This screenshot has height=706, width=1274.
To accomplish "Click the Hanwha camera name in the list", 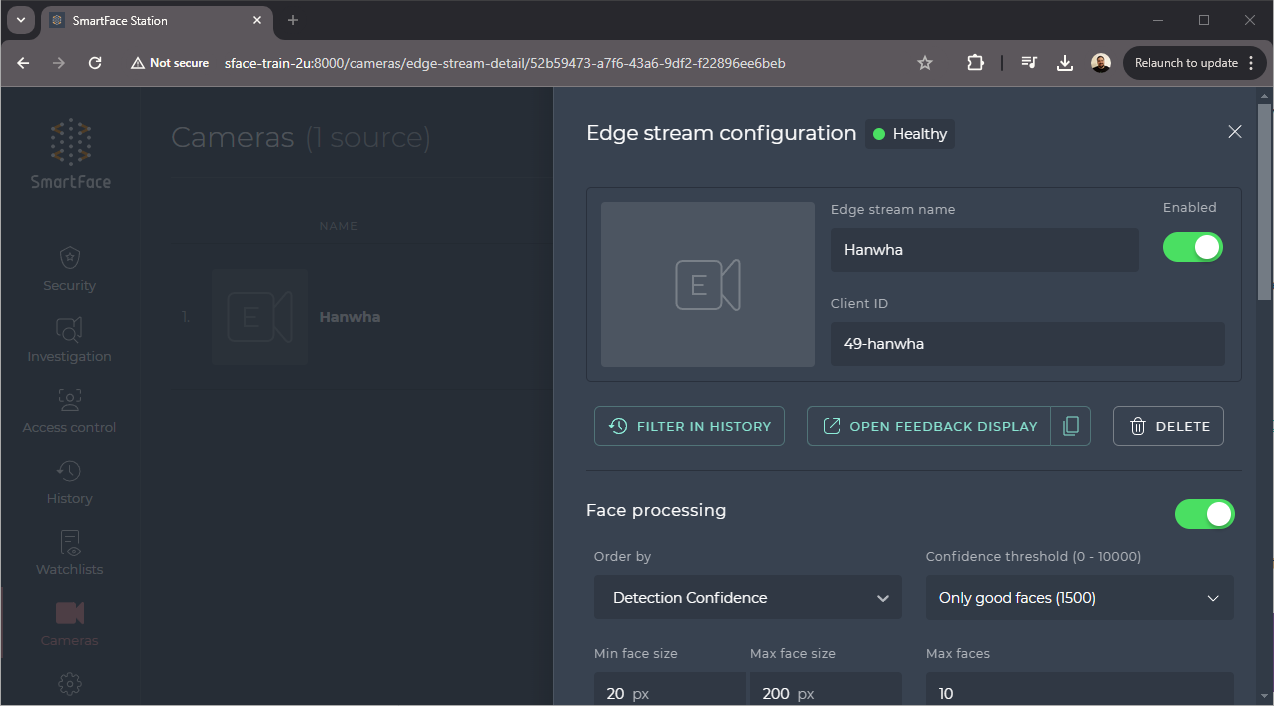I will [350, 317].
